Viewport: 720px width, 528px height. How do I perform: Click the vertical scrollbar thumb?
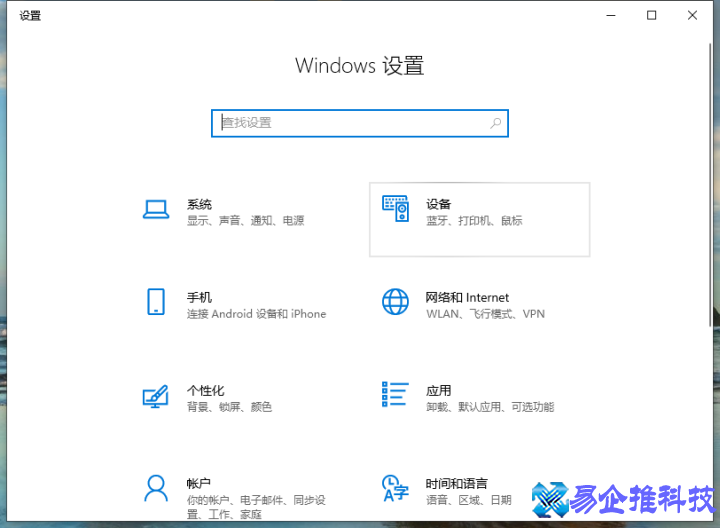pyautogui.click(x=710, y=185)
